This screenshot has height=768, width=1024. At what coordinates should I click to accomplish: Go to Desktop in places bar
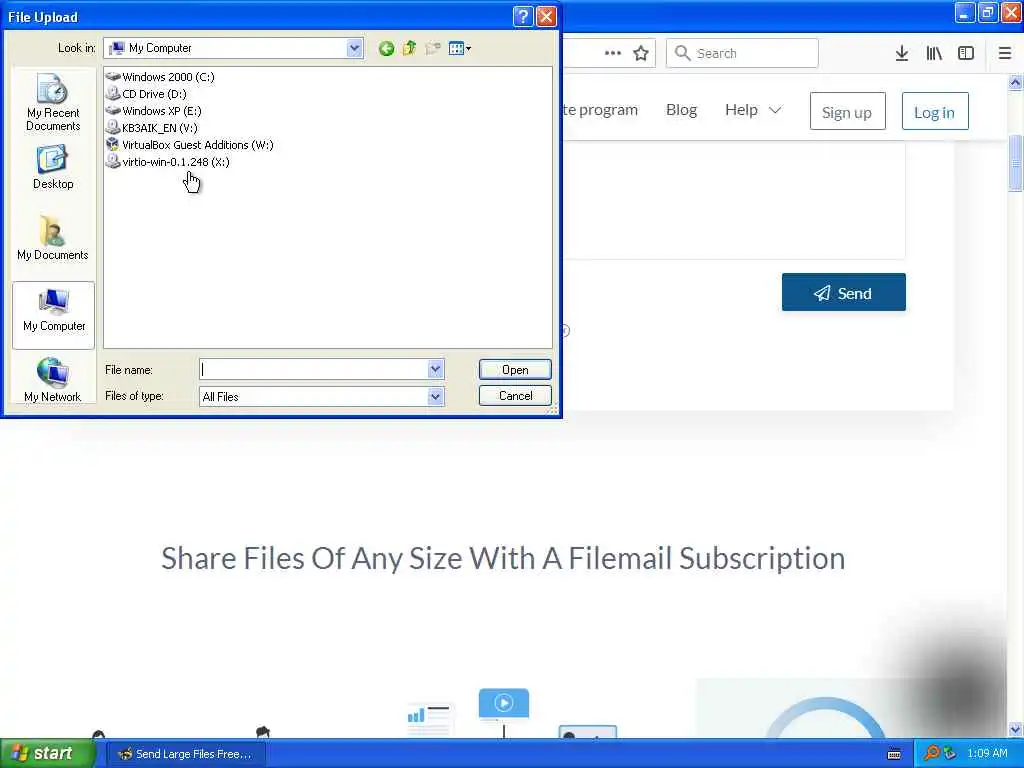(x=53, y=168)
